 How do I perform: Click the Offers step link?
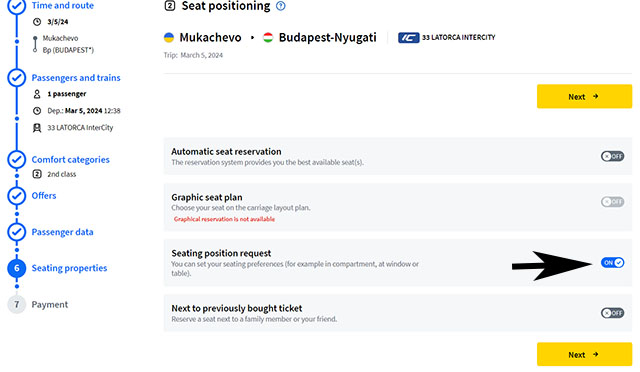tap(44, 196)
